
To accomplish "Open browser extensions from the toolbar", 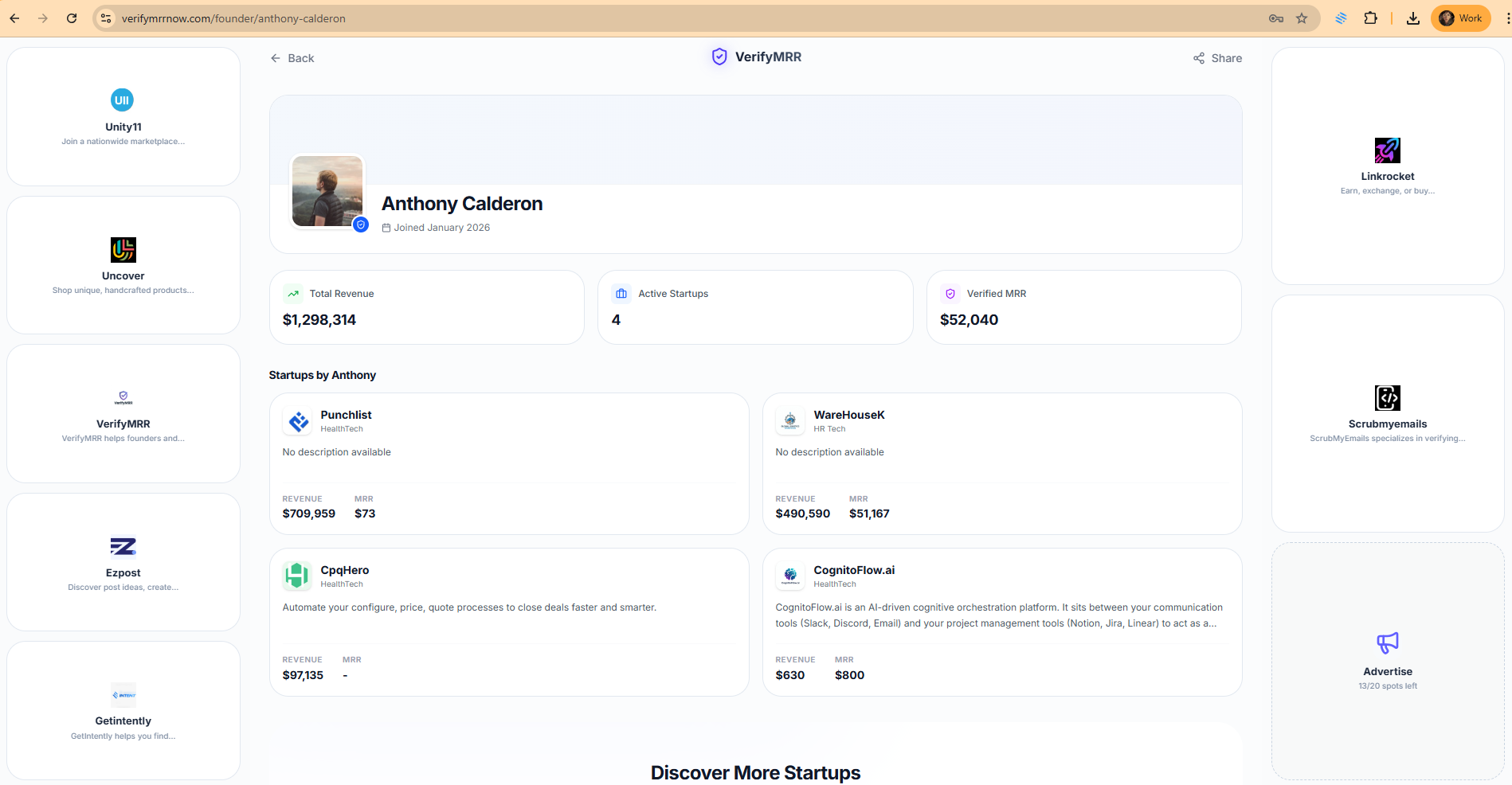I will click(1371, 18).
